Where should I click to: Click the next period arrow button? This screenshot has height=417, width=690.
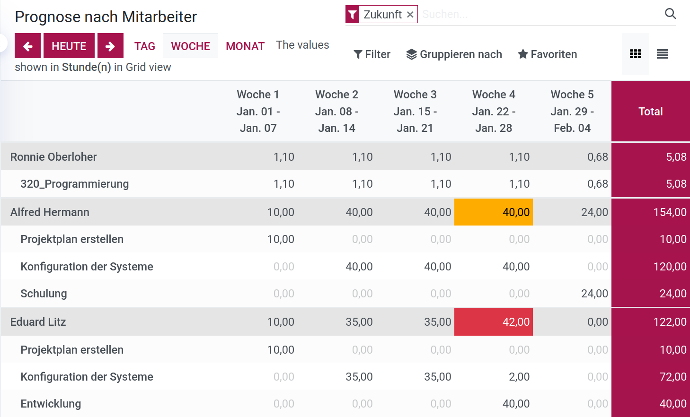110,46
